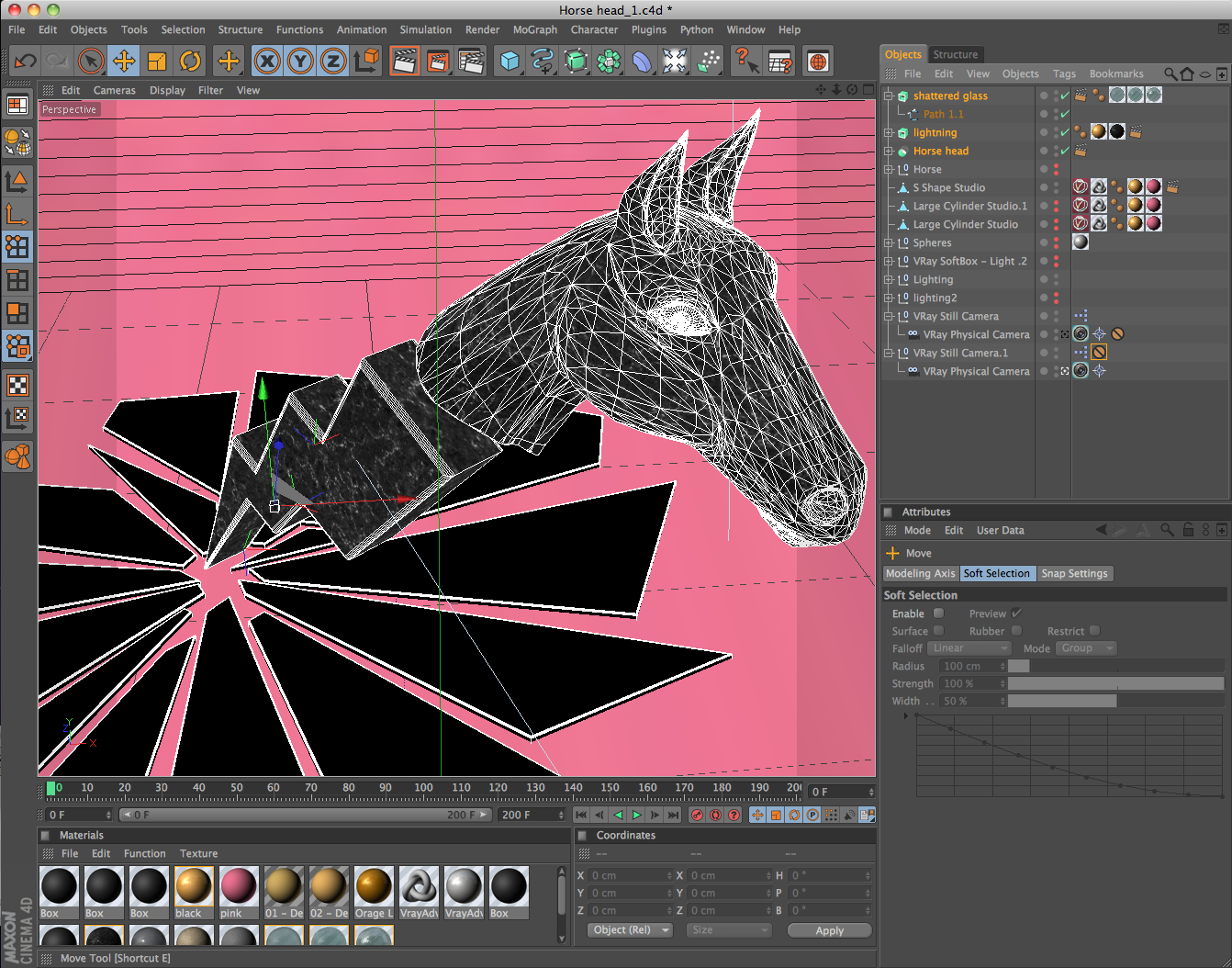Click the Strength slider bar
This screenshot has height=968, width=1232.
tap(1115, 683)
